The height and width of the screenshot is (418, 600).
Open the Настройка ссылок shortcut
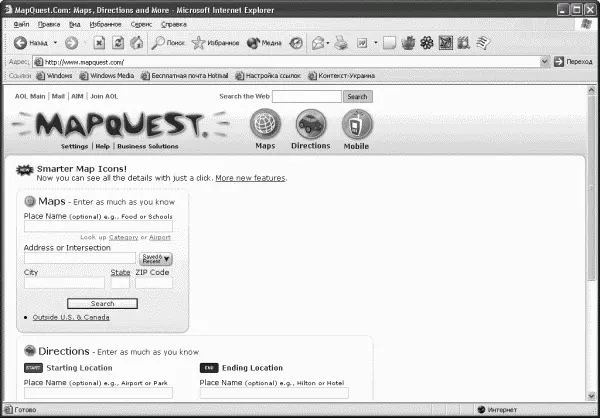[x=268, y=76]
